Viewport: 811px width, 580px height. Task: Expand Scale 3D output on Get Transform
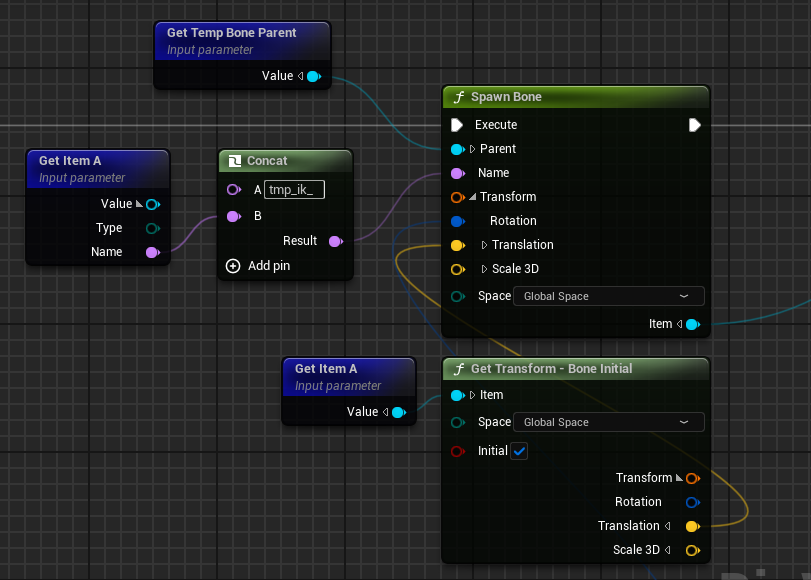[668, 550]
